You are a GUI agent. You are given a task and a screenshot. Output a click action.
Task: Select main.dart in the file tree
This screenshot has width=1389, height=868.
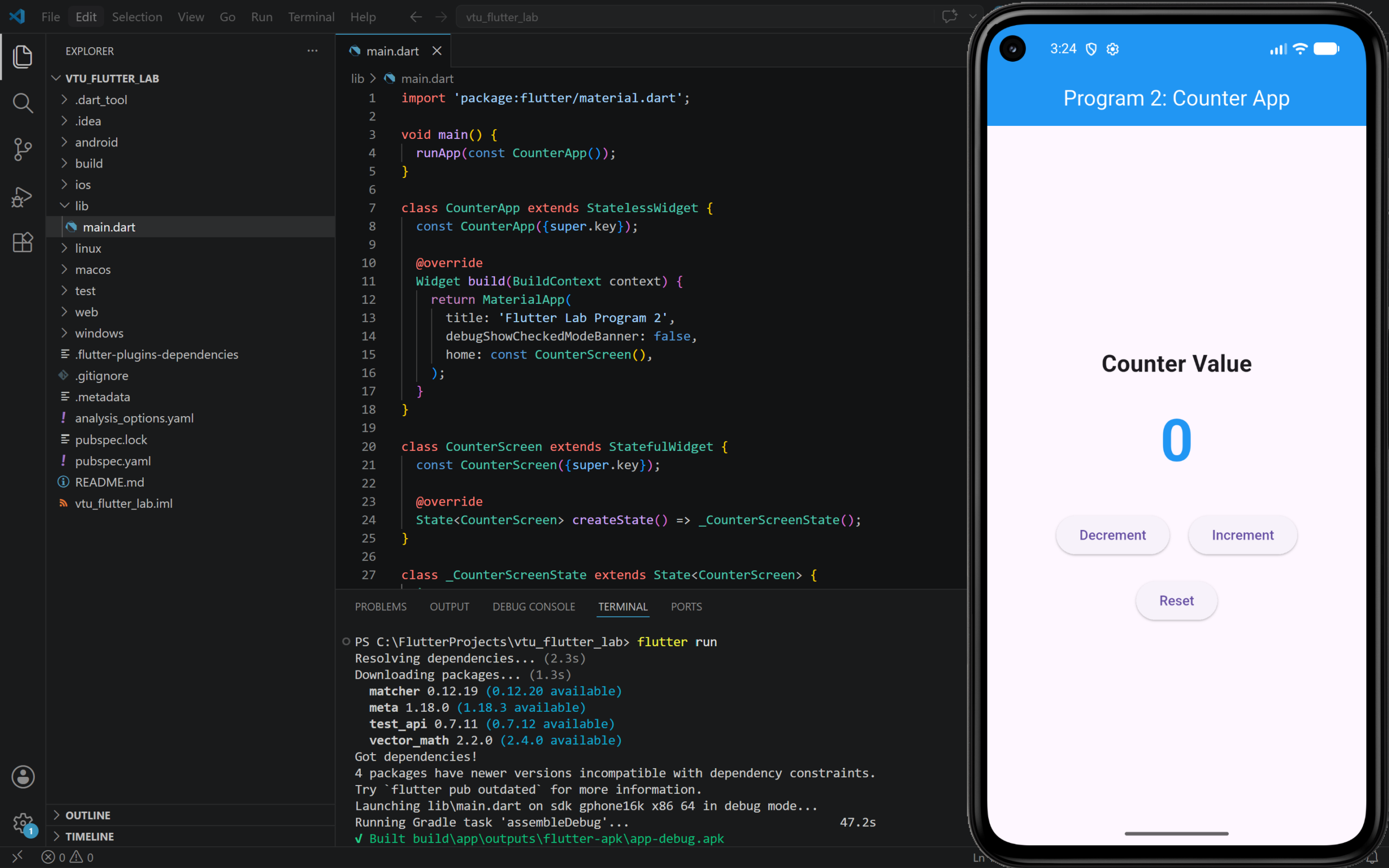190,227
